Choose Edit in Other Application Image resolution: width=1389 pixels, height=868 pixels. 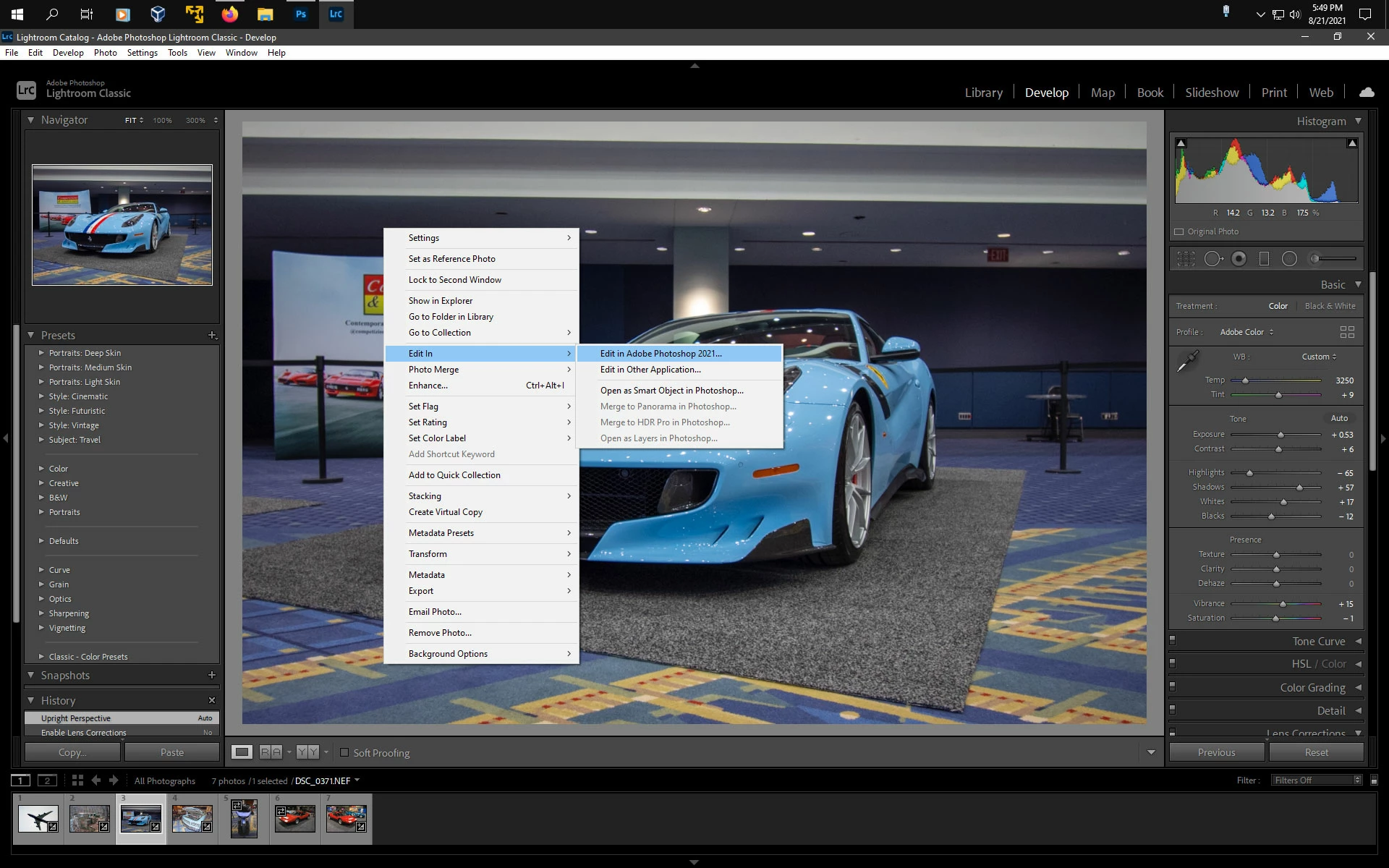(650, 370)
